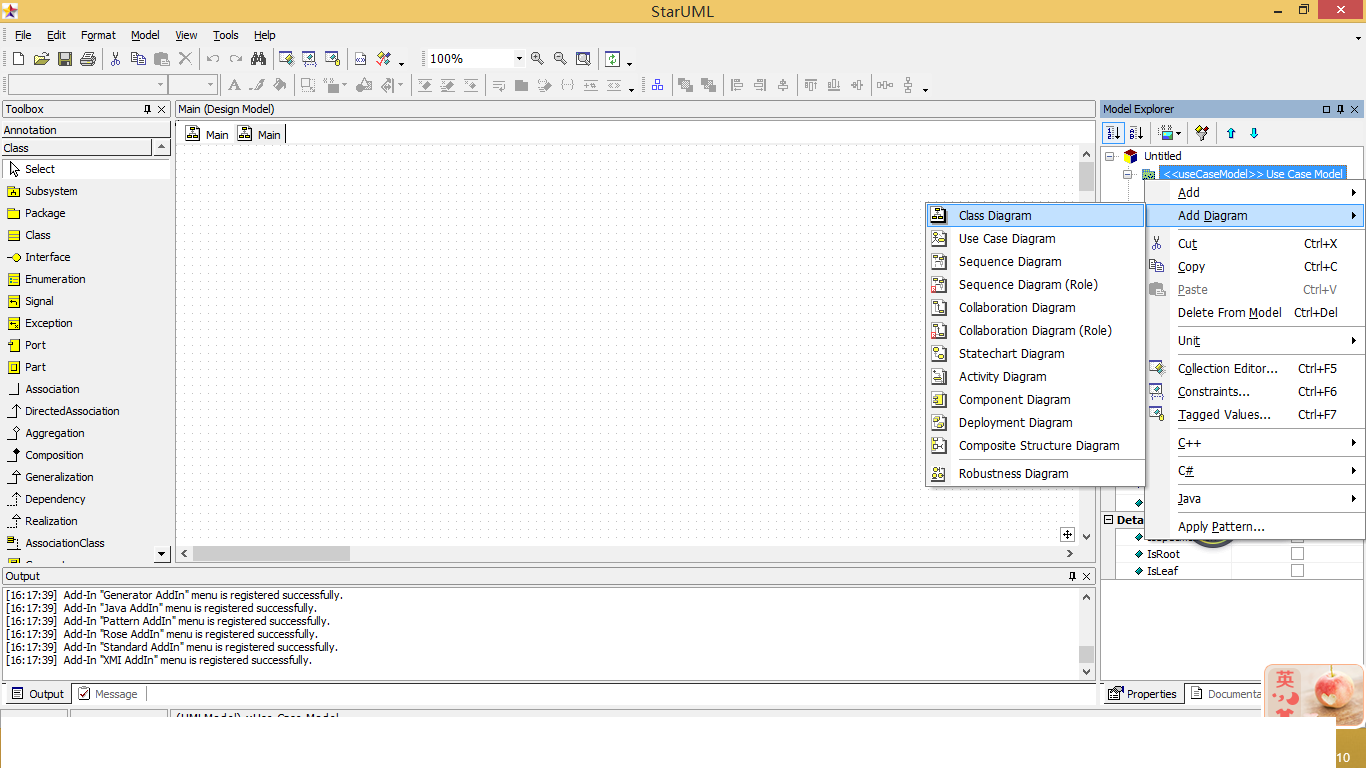The height and width of the screenshot is (768, 1366).
Task: Open the 100% zoom level dropdown
Action: tap(518, 59)
